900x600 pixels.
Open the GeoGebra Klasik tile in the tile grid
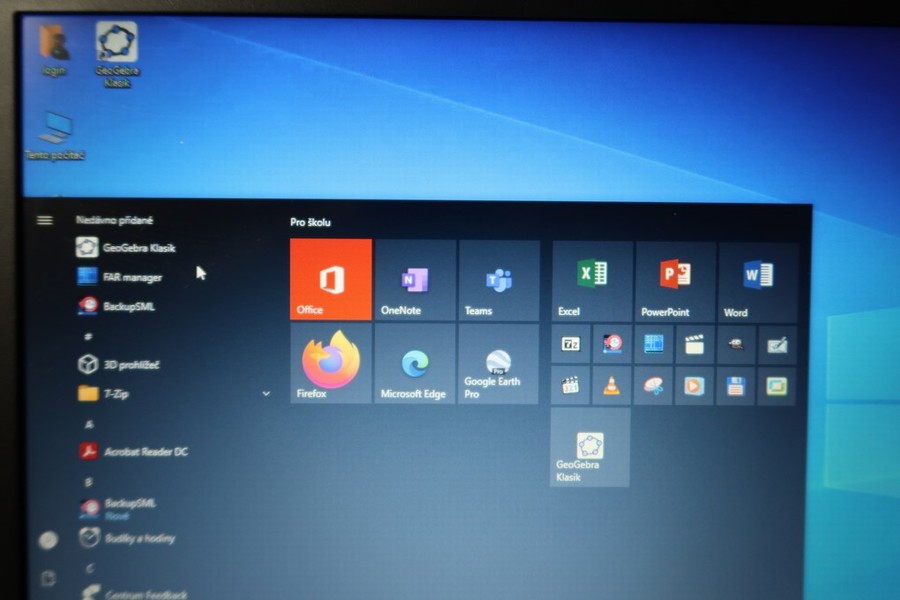pyautogui.click(x=590, y=448)
